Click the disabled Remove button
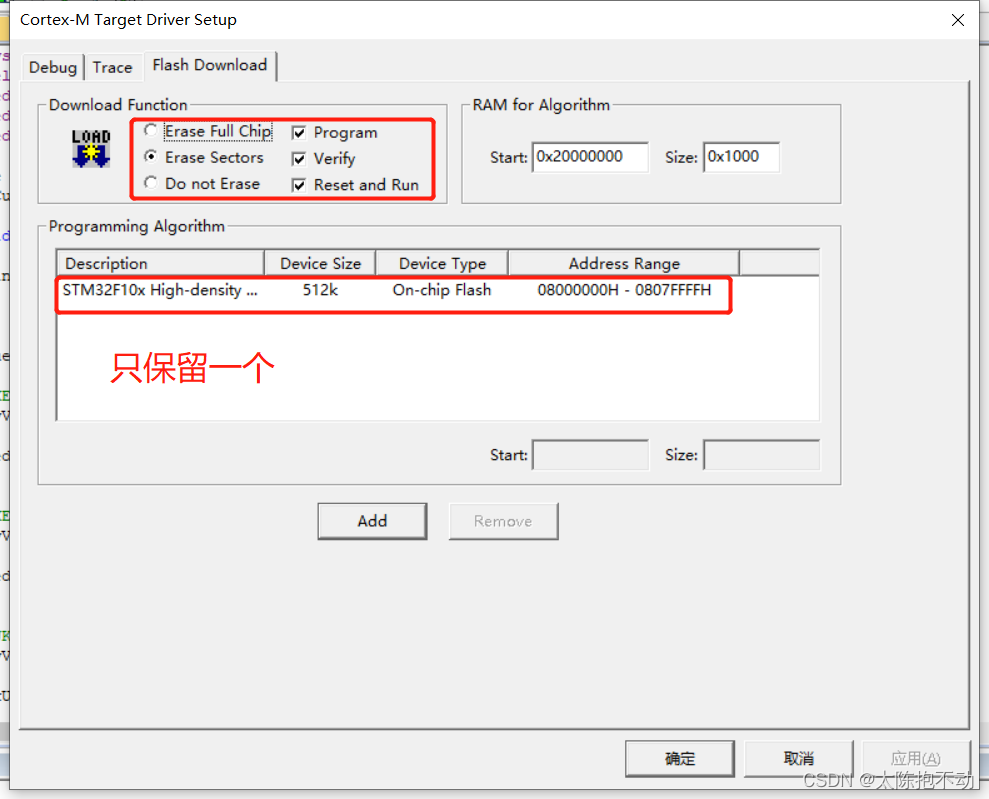 tap(503, 521)
